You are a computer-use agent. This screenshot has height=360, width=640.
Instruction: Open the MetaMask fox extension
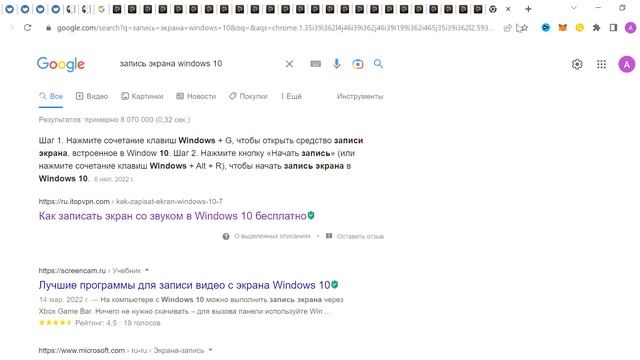click(x=562, y=28)
